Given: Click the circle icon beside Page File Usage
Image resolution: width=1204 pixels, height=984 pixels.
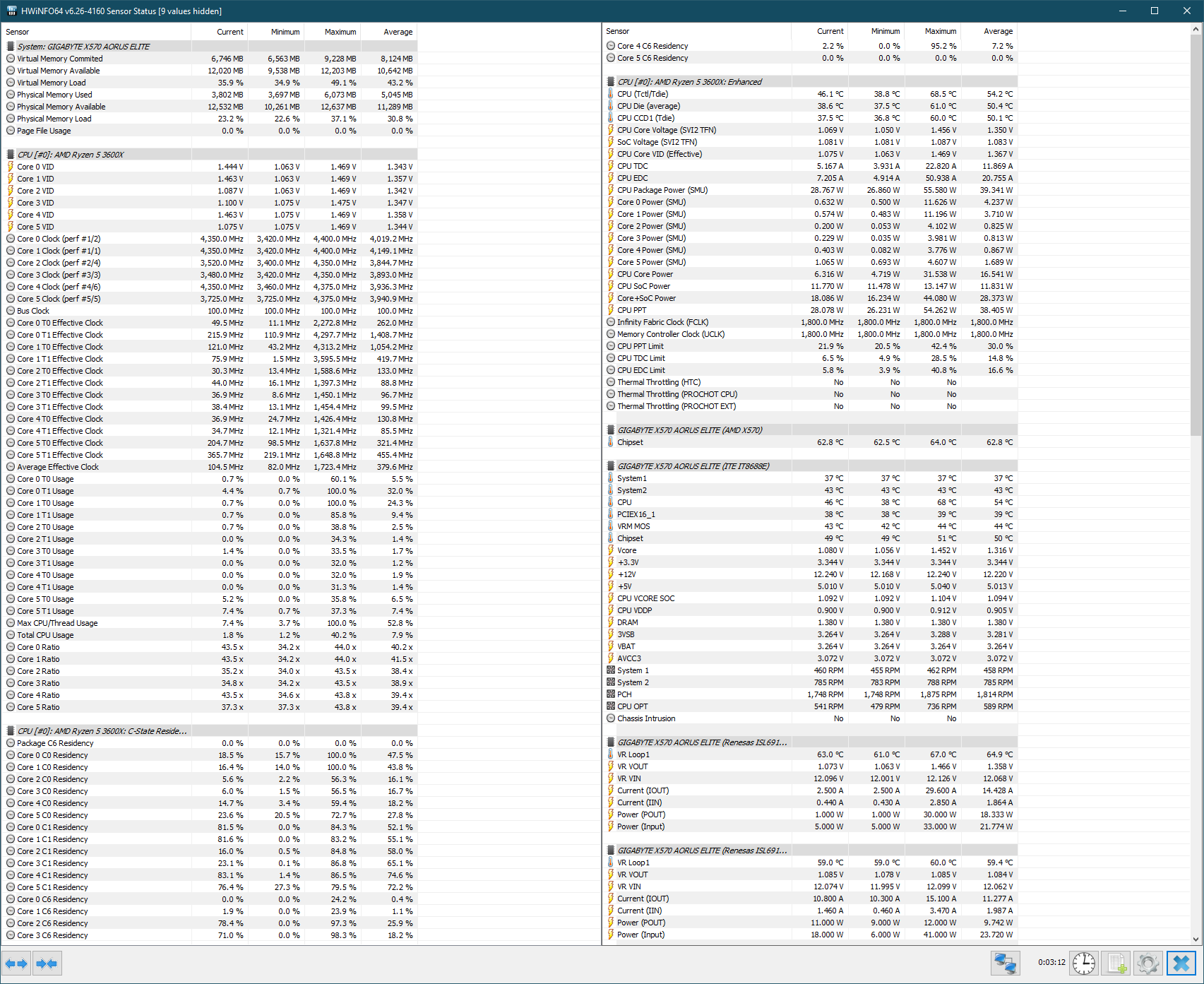Looking at the screenshot, I should click(x=11, y=131).
